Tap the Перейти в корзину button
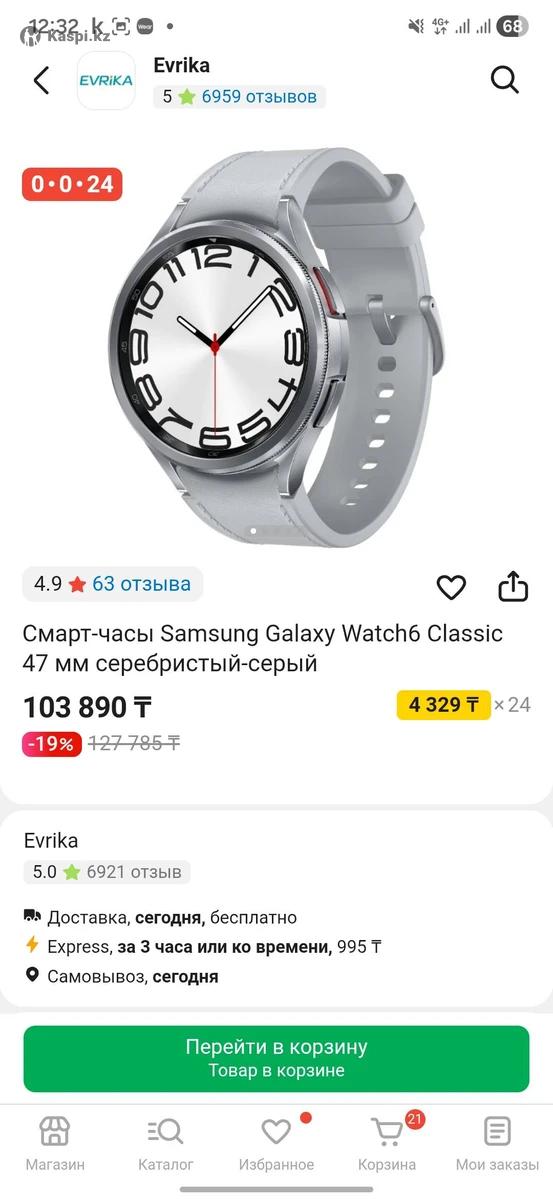The height and width of the screenshot is (1200, 553). 276,1059
